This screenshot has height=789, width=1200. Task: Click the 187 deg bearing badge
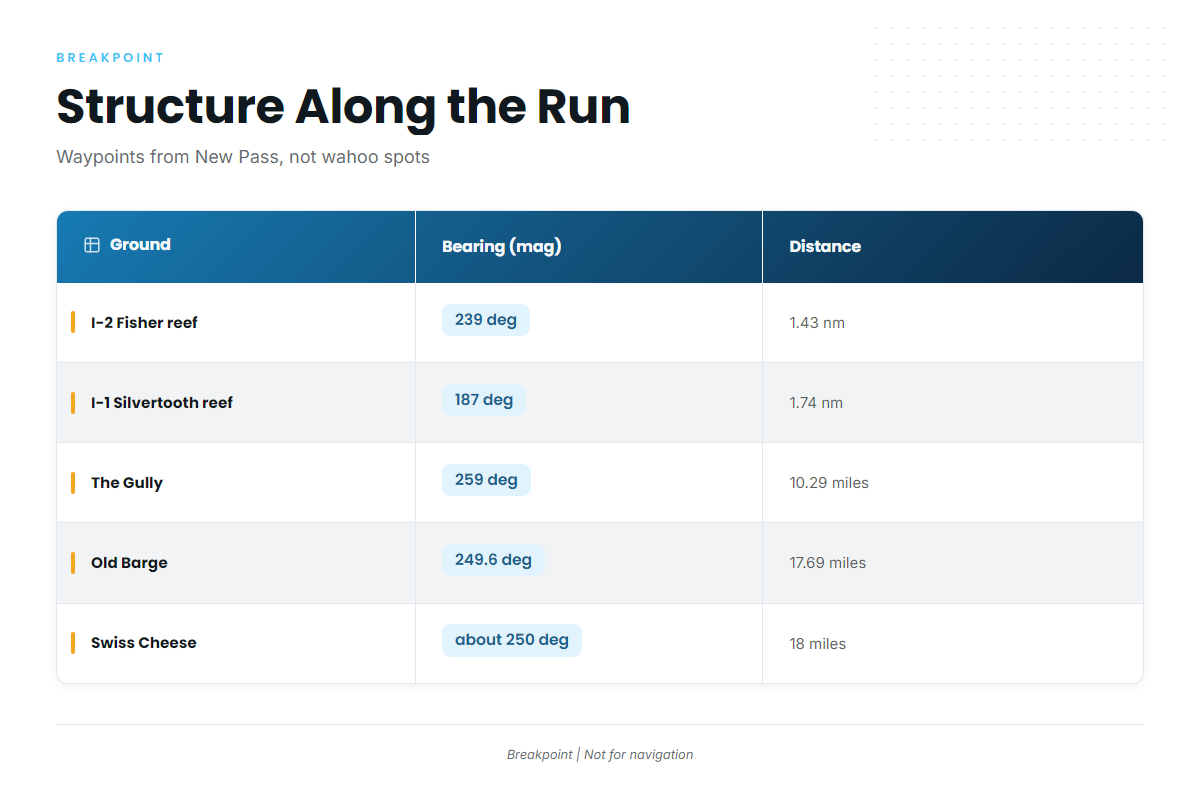coord(484,400)
